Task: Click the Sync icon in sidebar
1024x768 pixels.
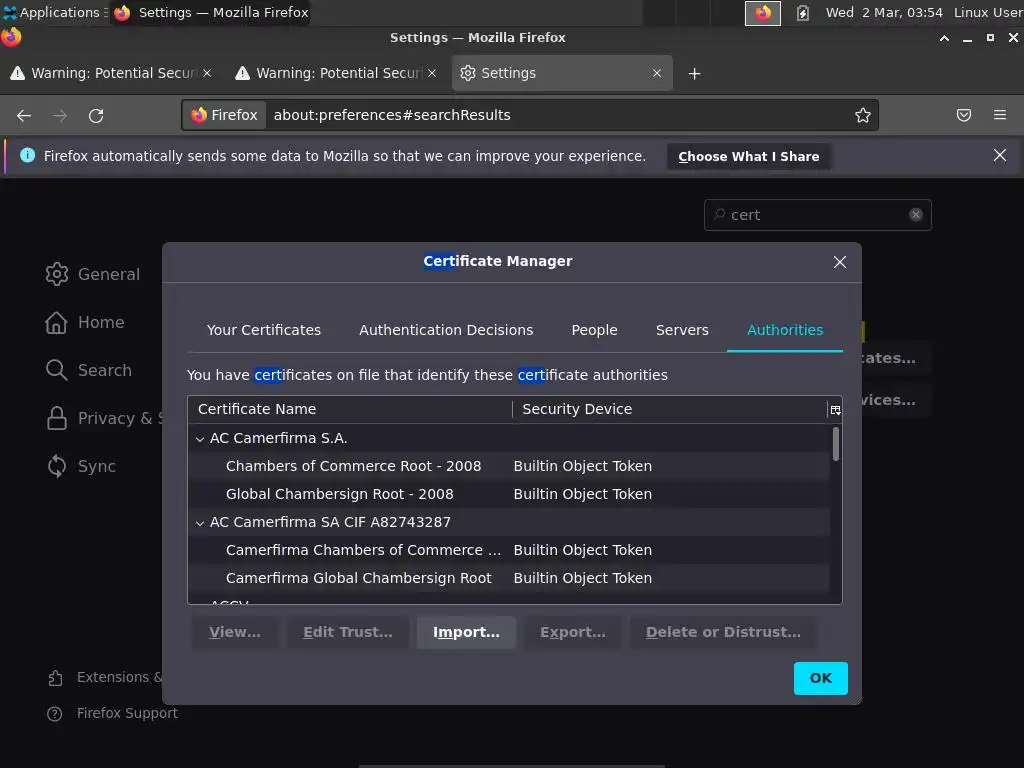Action: [57, 466]
